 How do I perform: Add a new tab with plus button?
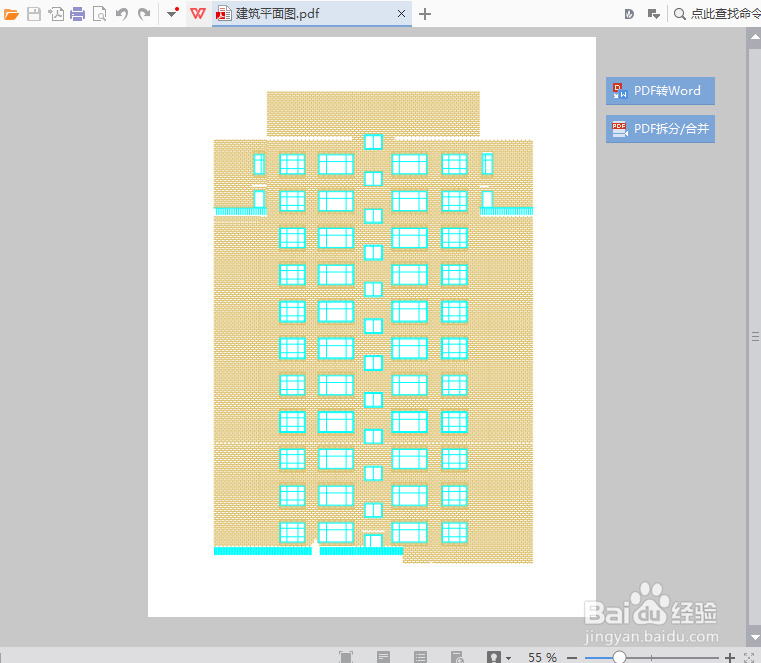pos(425,14)
